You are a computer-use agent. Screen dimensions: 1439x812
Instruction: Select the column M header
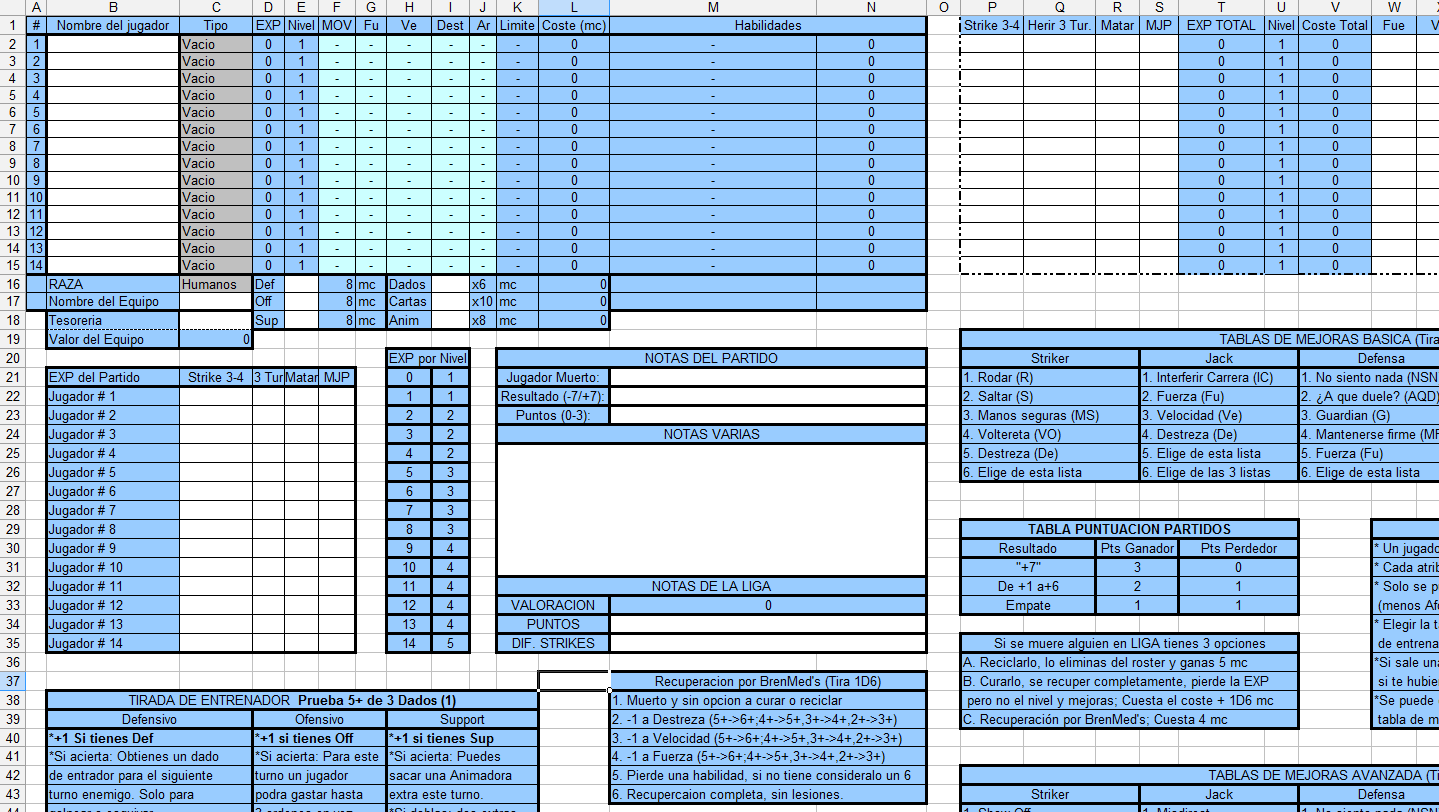click(712, 8)
